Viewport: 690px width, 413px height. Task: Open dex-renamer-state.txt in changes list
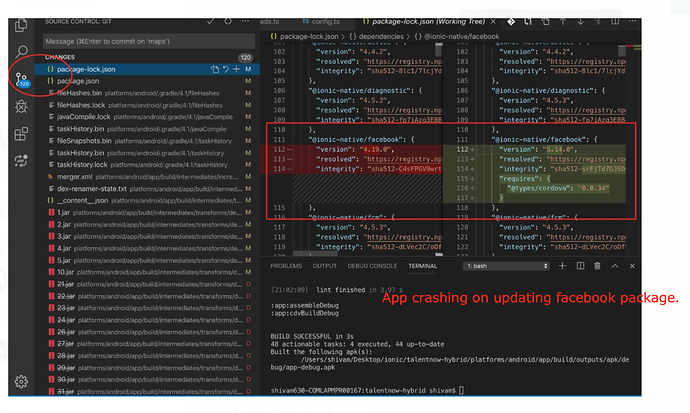coord(147,189)
